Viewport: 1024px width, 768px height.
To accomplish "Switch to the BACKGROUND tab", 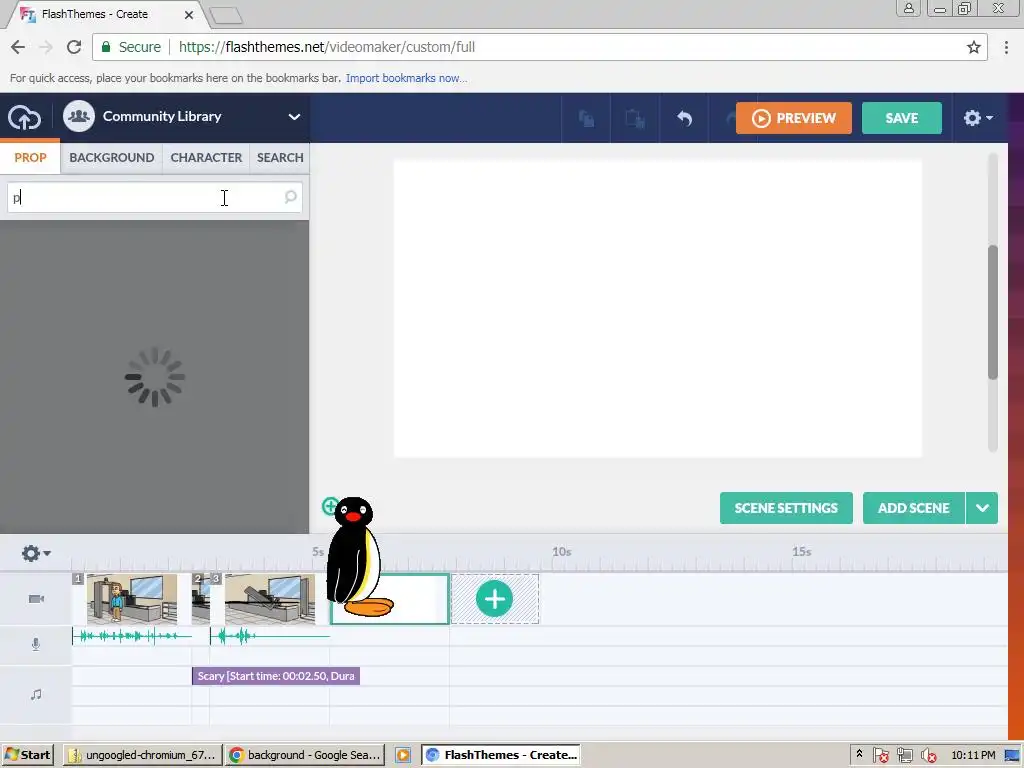I will pos(112,157).
